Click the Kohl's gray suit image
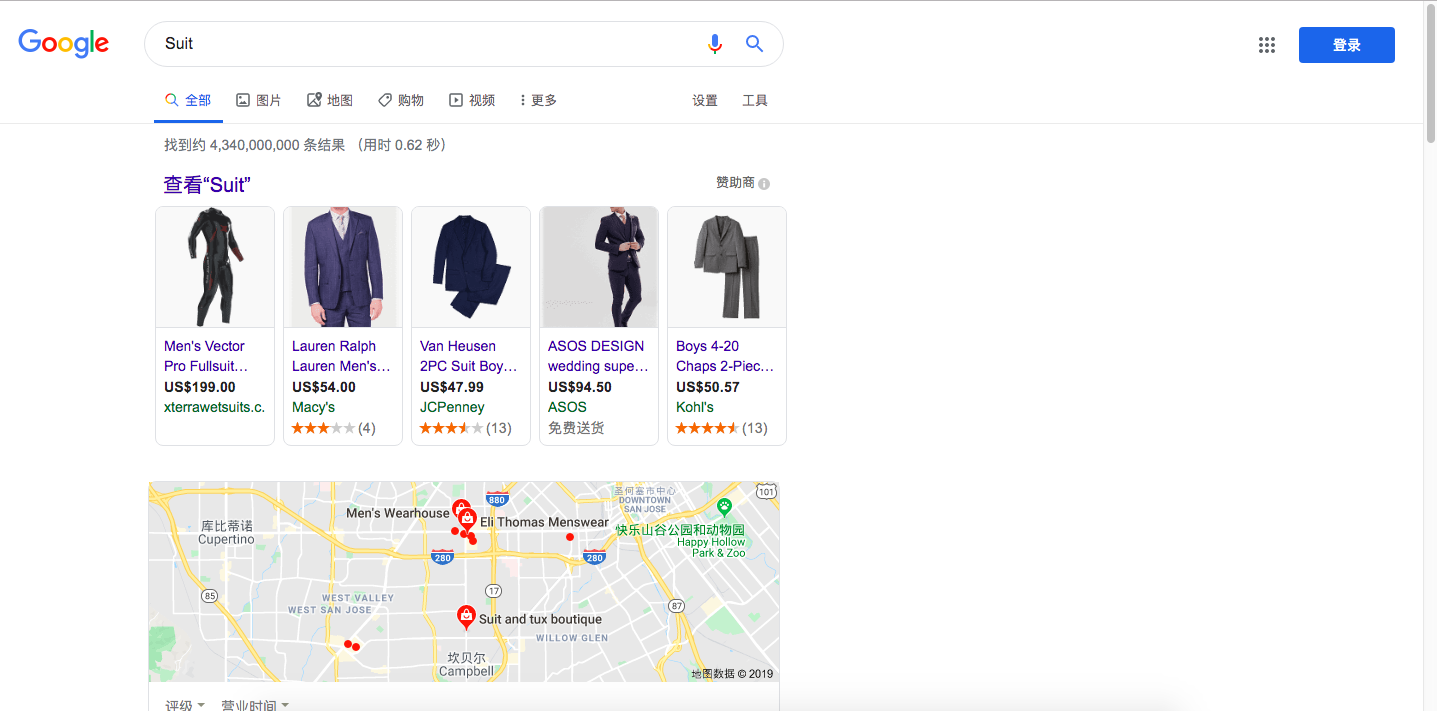 (x=727, y=267)
